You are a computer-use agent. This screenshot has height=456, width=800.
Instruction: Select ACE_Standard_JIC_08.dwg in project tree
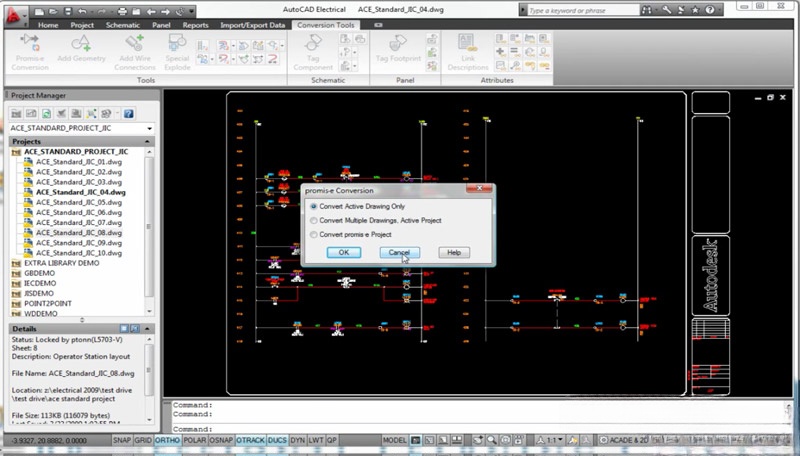click(79, 233)
